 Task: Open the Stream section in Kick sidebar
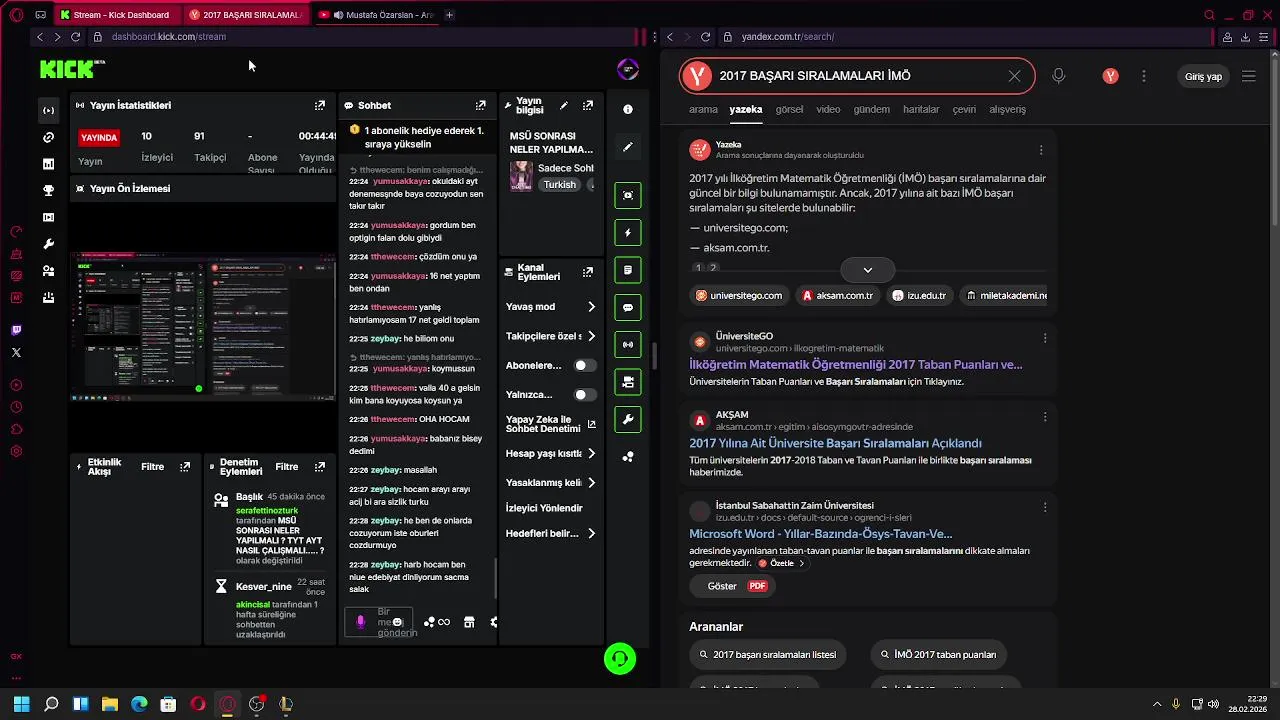pos(47,110)
